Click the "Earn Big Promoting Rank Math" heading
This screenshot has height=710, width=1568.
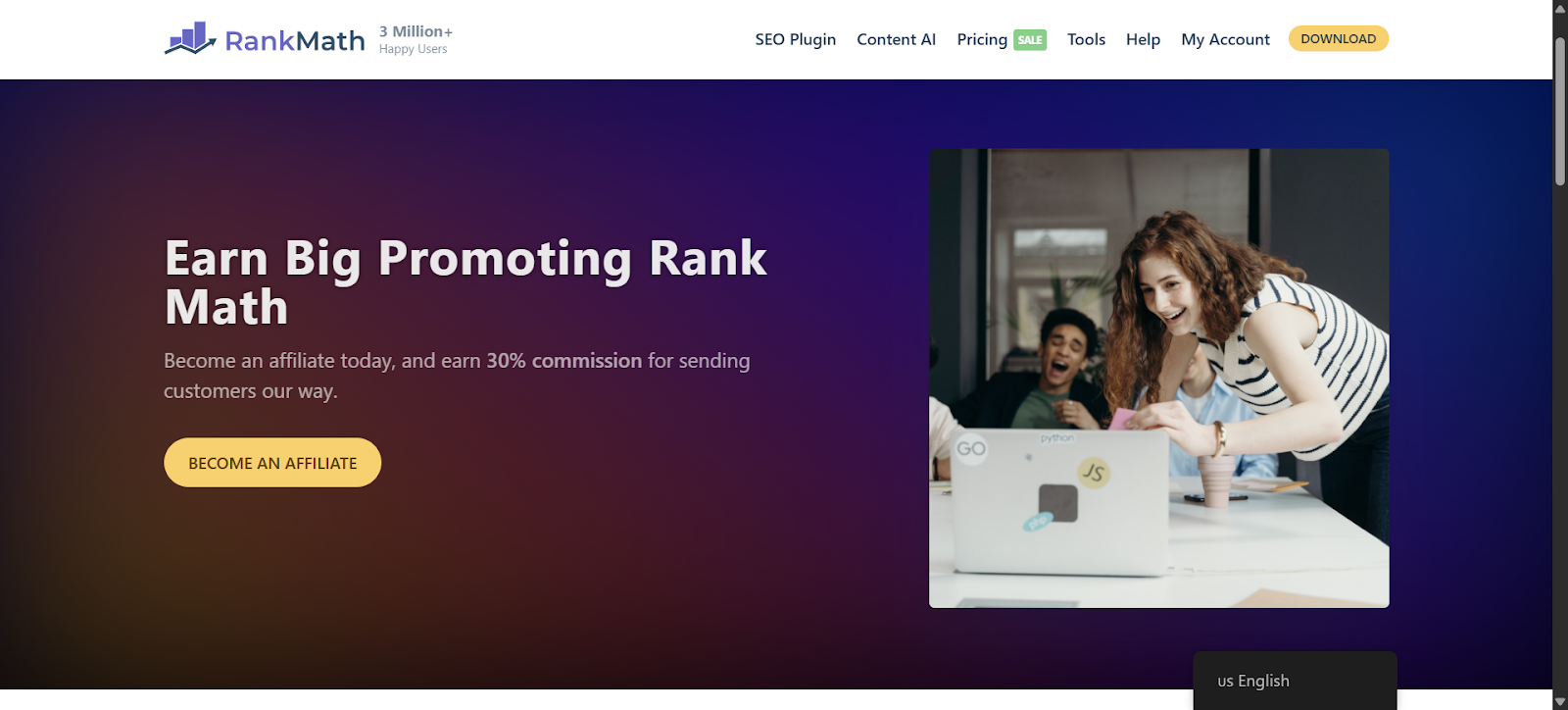(x=465, y=282)
